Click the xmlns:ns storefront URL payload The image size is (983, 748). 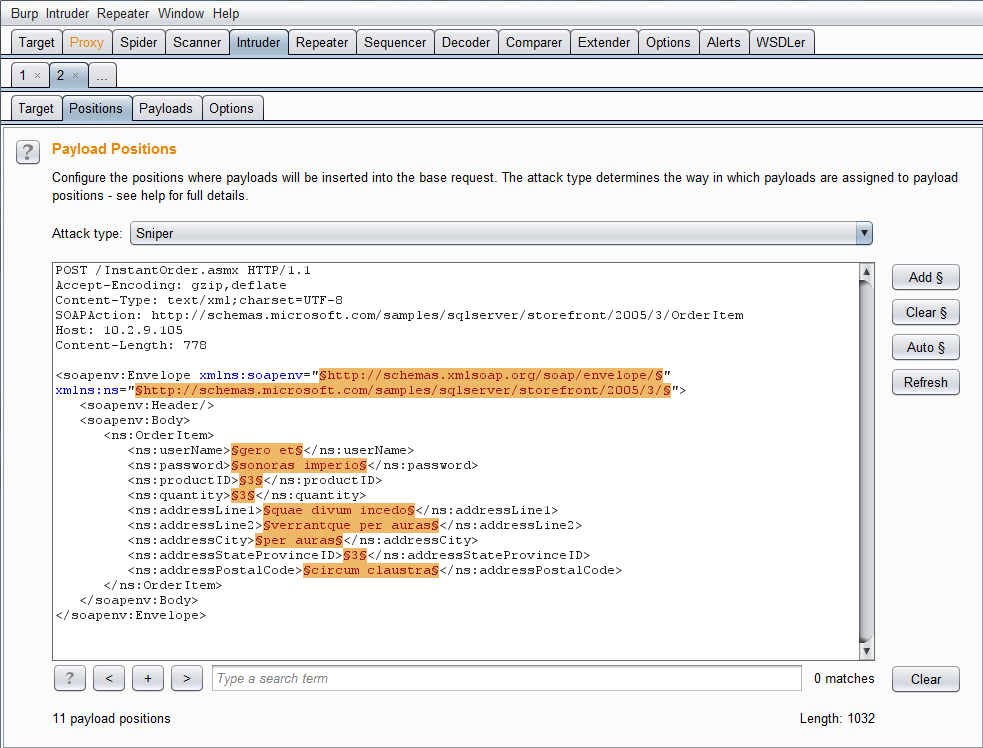(403, 391)
